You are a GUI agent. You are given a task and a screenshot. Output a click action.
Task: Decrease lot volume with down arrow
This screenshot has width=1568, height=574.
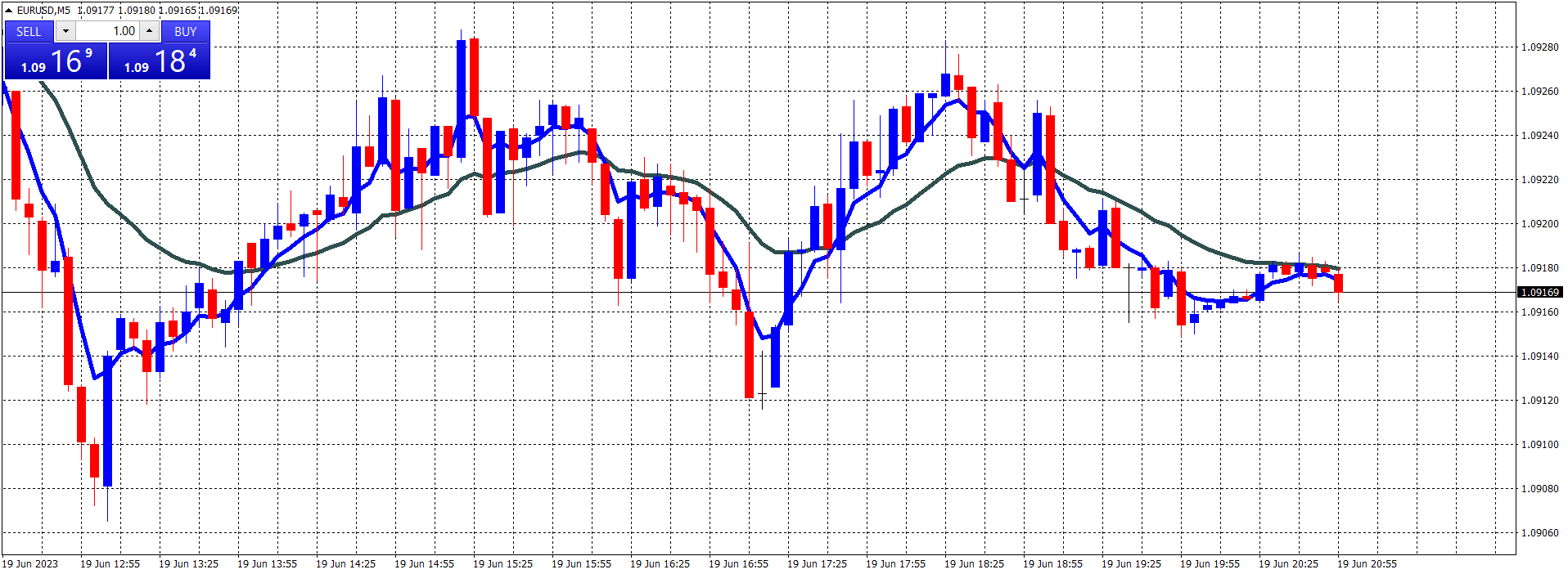(x=65, y=31)
